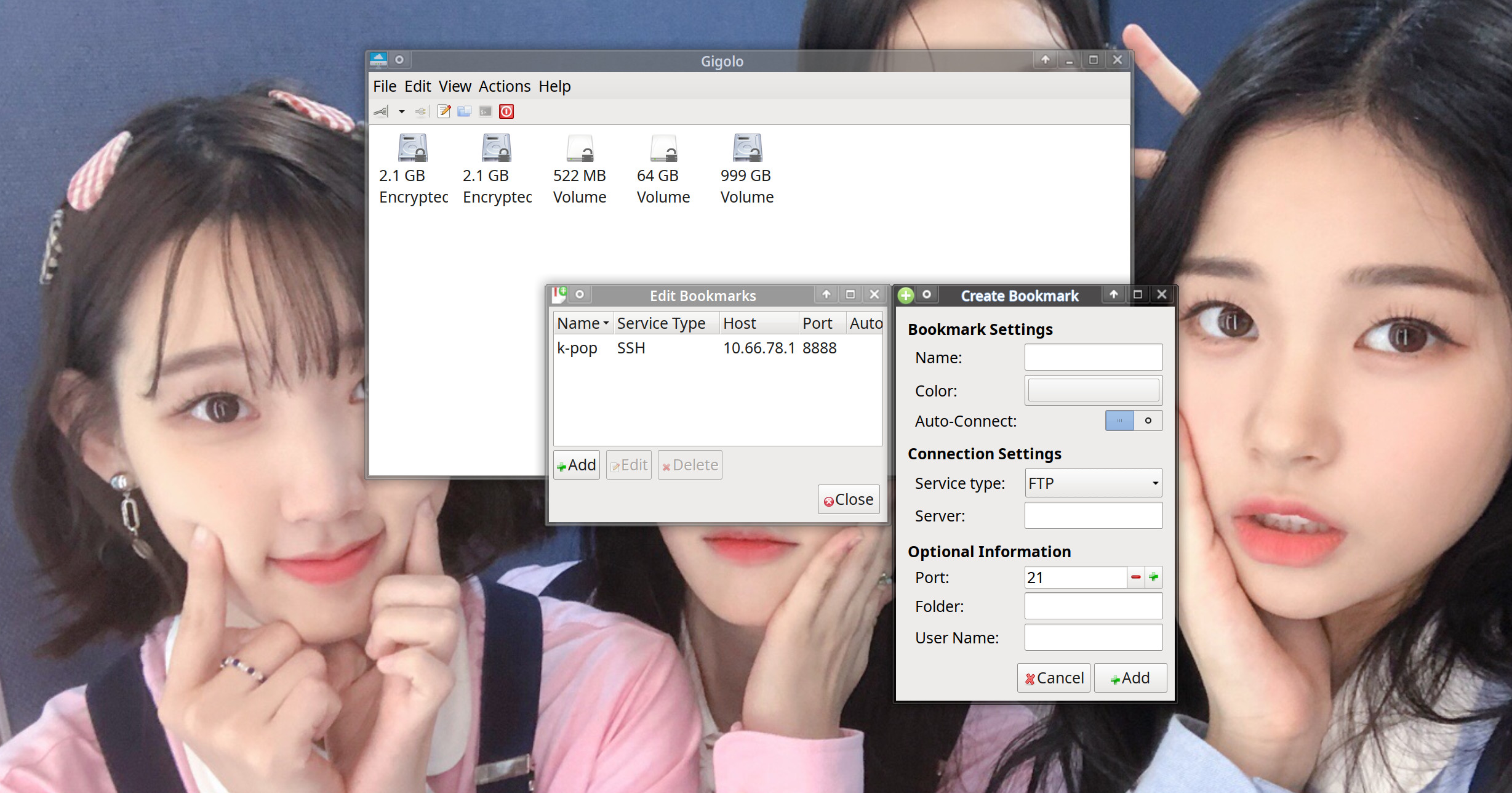The width and height of the screenshot is (1512, 793).
Task: Sort bookmarks by Port column header
Action: [822, 323]
